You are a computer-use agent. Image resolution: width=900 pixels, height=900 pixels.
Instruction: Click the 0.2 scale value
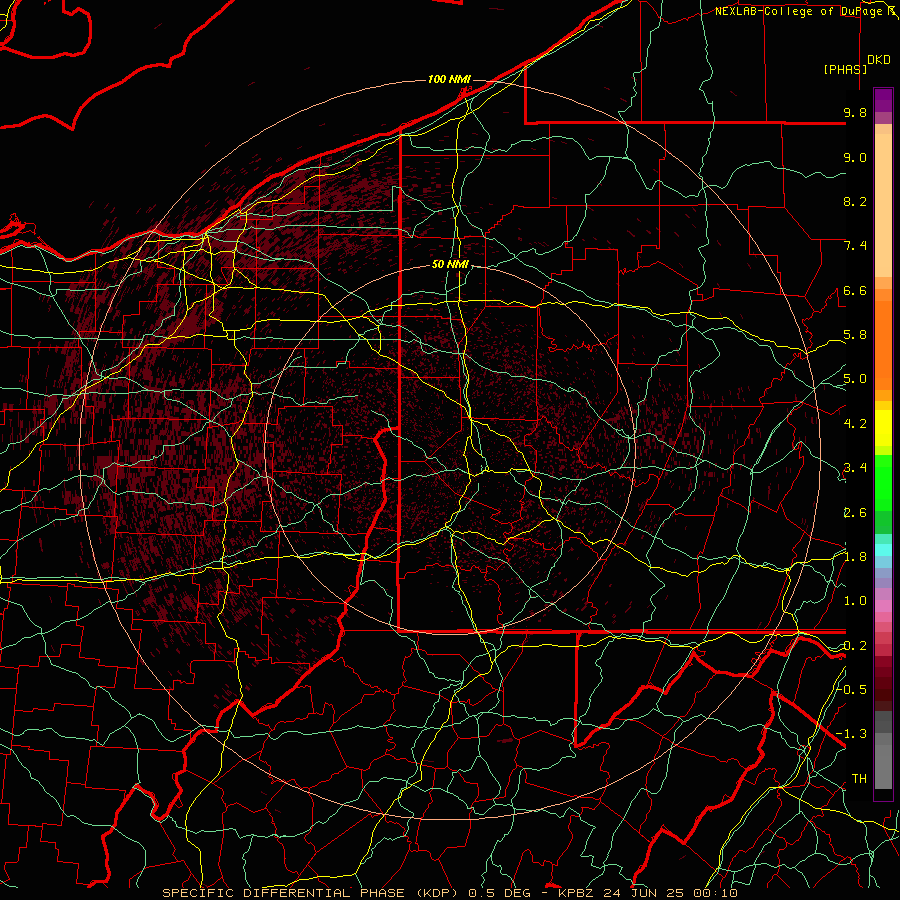tap(855, 646)
